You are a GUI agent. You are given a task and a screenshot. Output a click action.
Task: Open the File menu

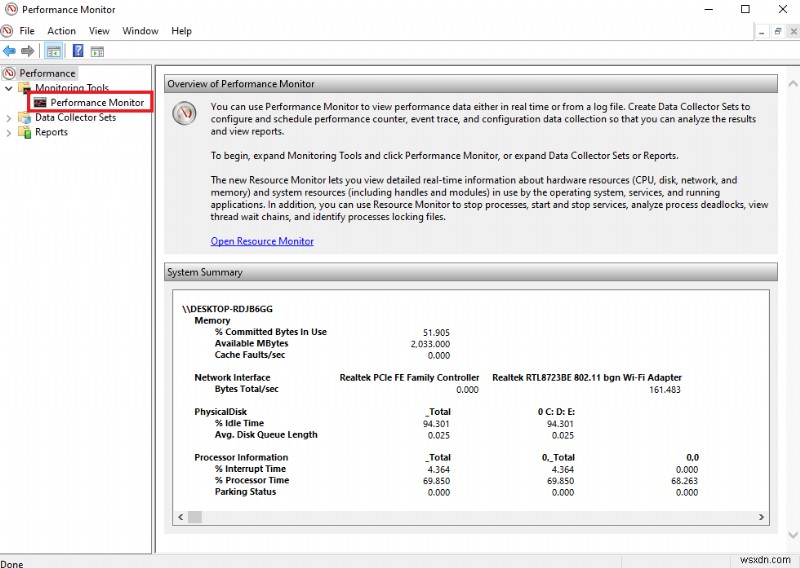[x=27, y=31]
